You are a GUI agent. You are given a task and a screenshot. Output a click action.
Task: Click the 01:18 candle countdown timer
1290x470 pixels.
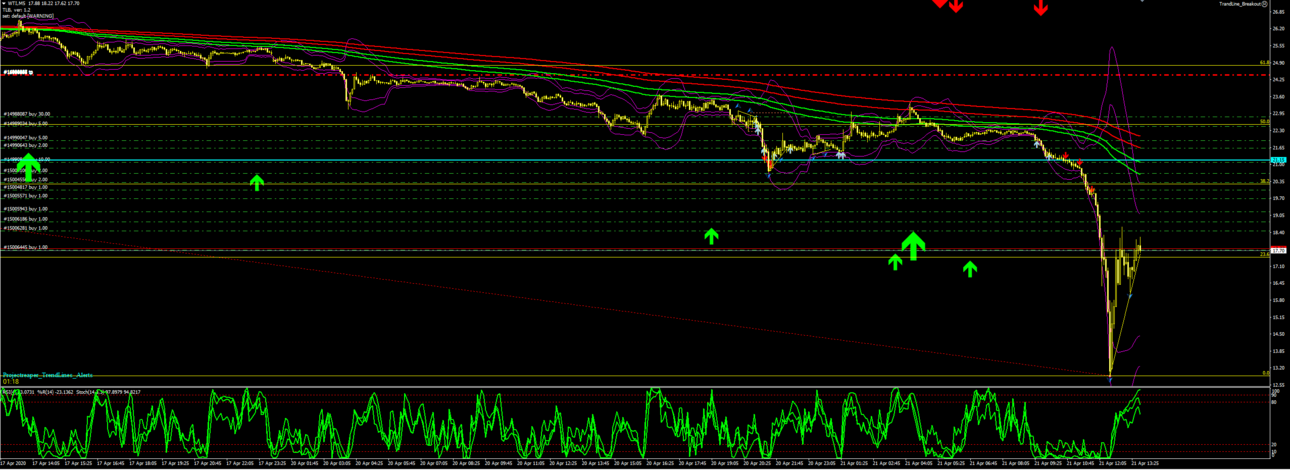click(x=10, y=382)
